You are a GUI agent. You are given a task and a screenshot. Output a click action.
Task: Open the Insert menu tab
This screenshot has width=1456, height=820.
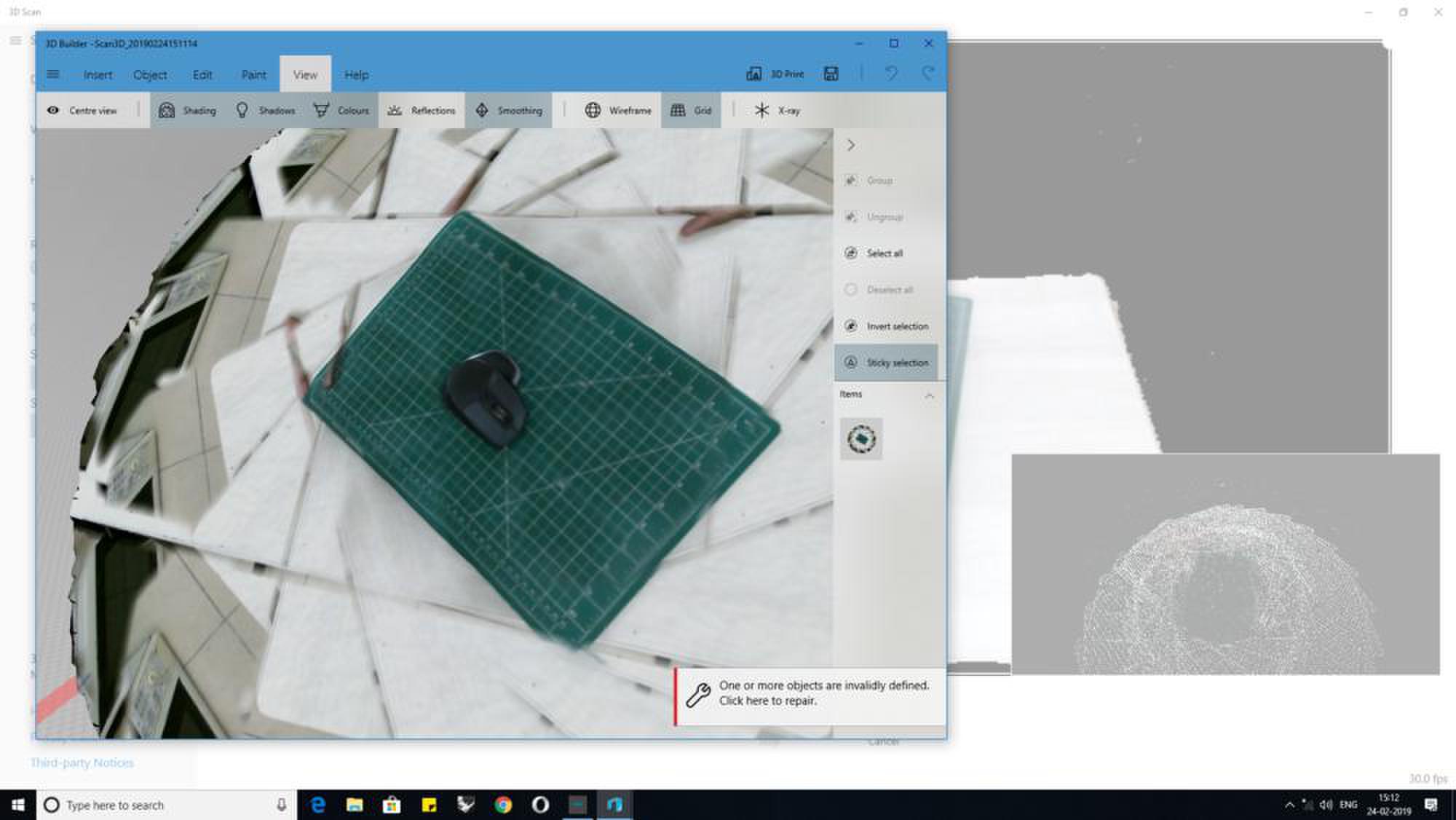98,75
